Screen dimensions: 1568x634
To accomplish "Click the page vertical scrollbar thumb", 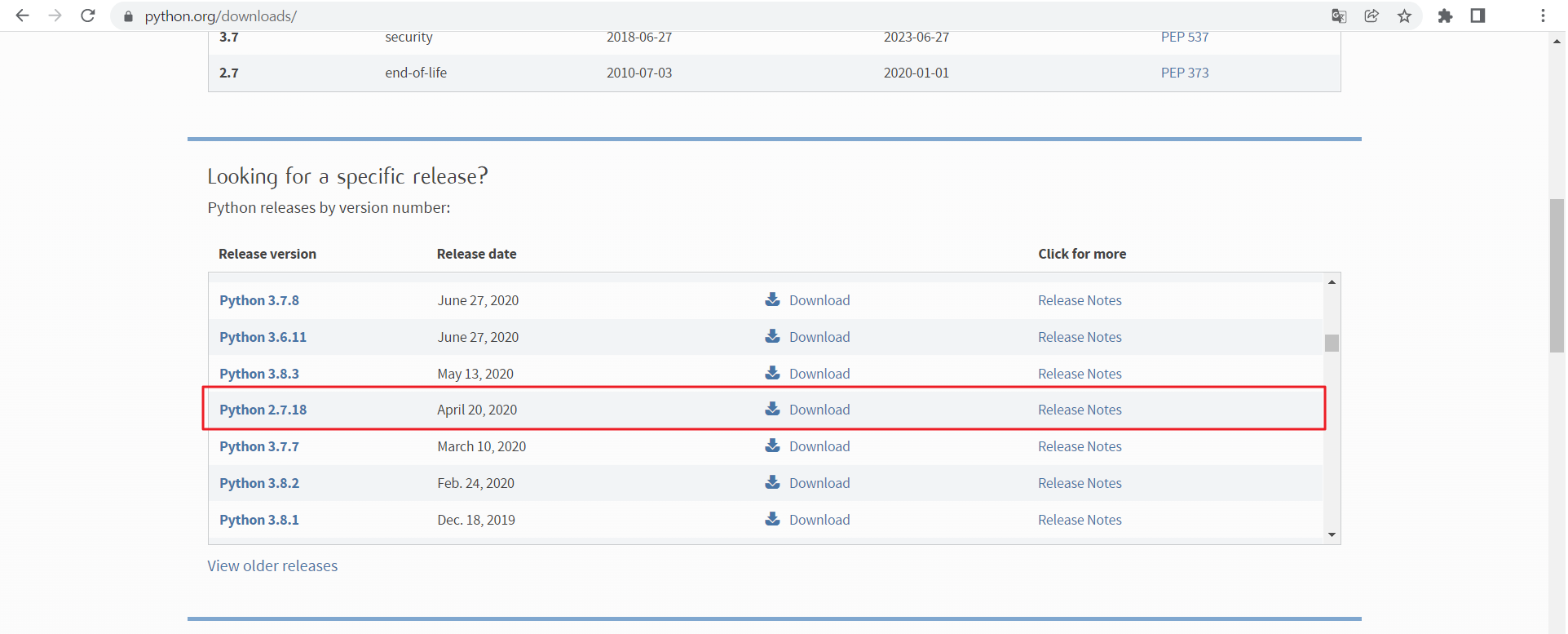I will click(1557, 275).
